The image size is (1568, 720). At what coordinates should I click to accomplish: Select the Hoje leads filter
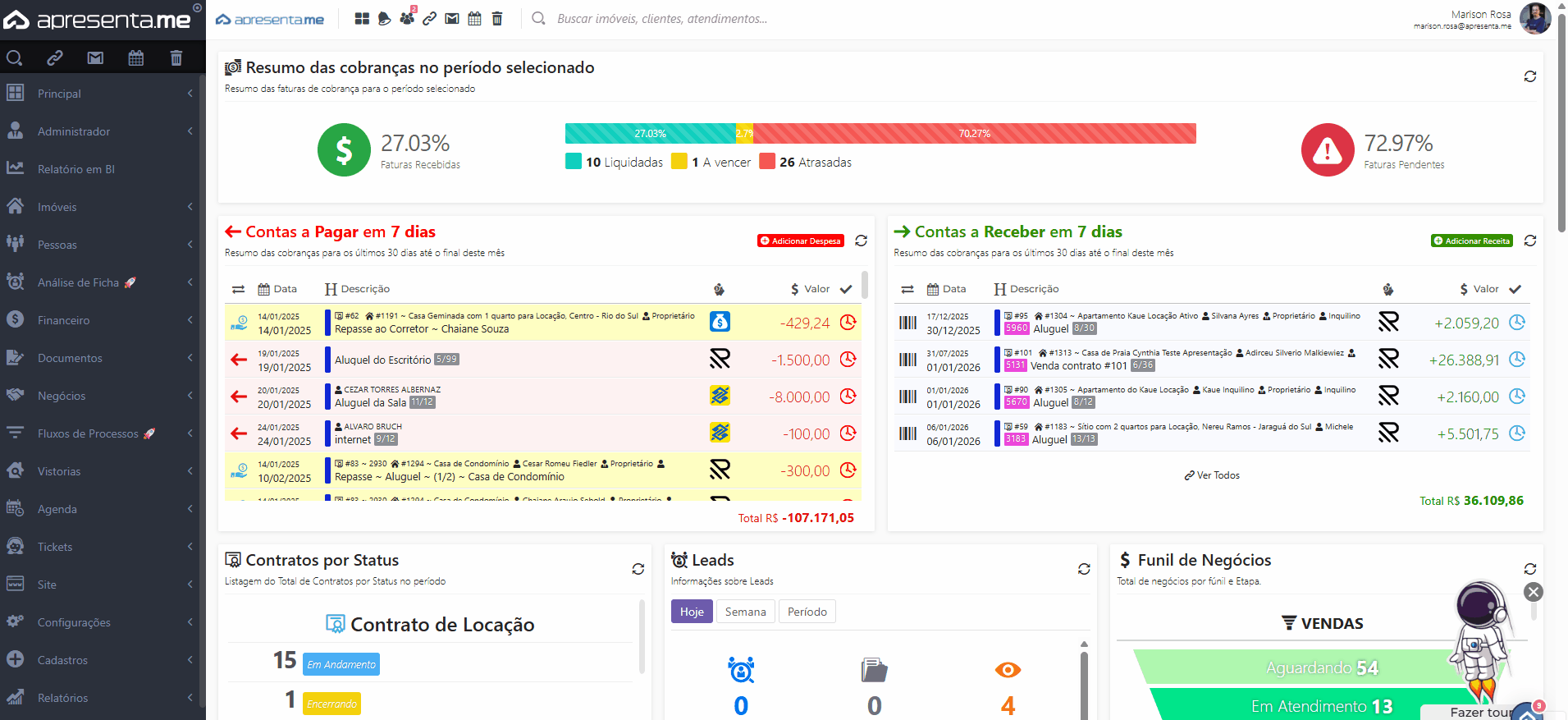(x=692, y=612)
